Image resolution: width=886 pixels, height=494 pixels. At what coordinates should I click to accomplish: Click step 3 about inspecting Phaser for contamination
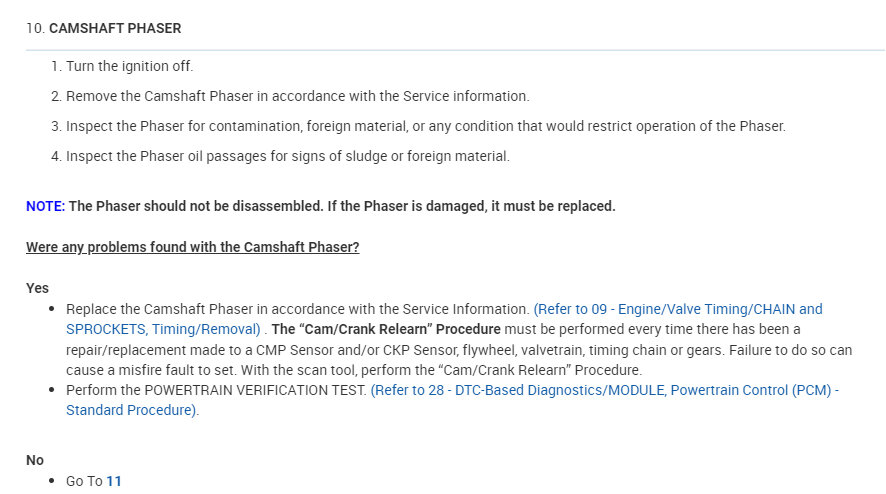[x=425, y=126]
